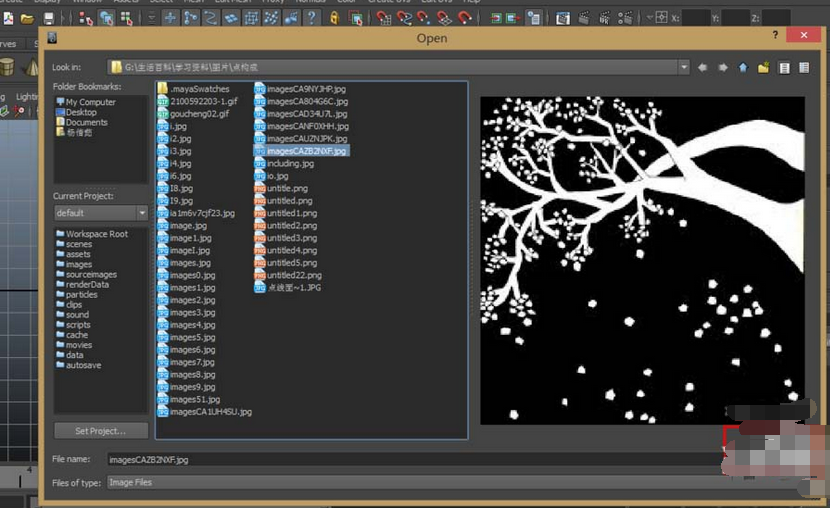Open the .mayaSwatches folder
The height and width of the screenshot is (508, 830).
(199, 89)
